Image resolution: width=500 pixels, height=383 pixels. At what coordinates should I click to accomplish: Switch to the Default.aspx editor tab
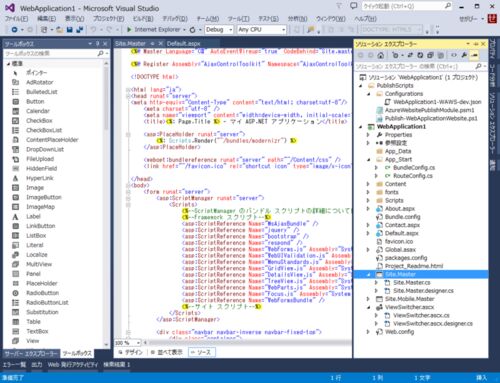[x=183, y=44]
